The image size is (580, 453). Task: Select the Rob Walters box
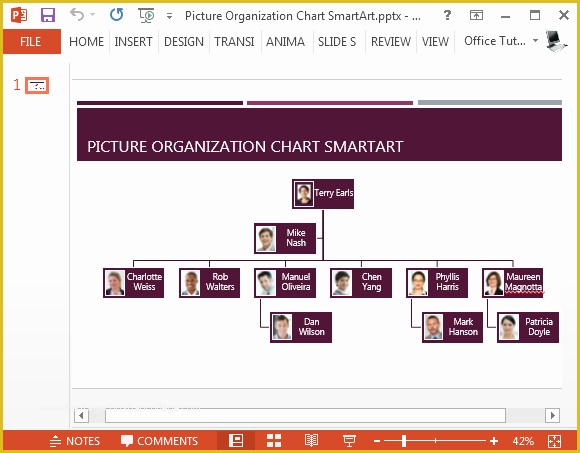(209, 283)
